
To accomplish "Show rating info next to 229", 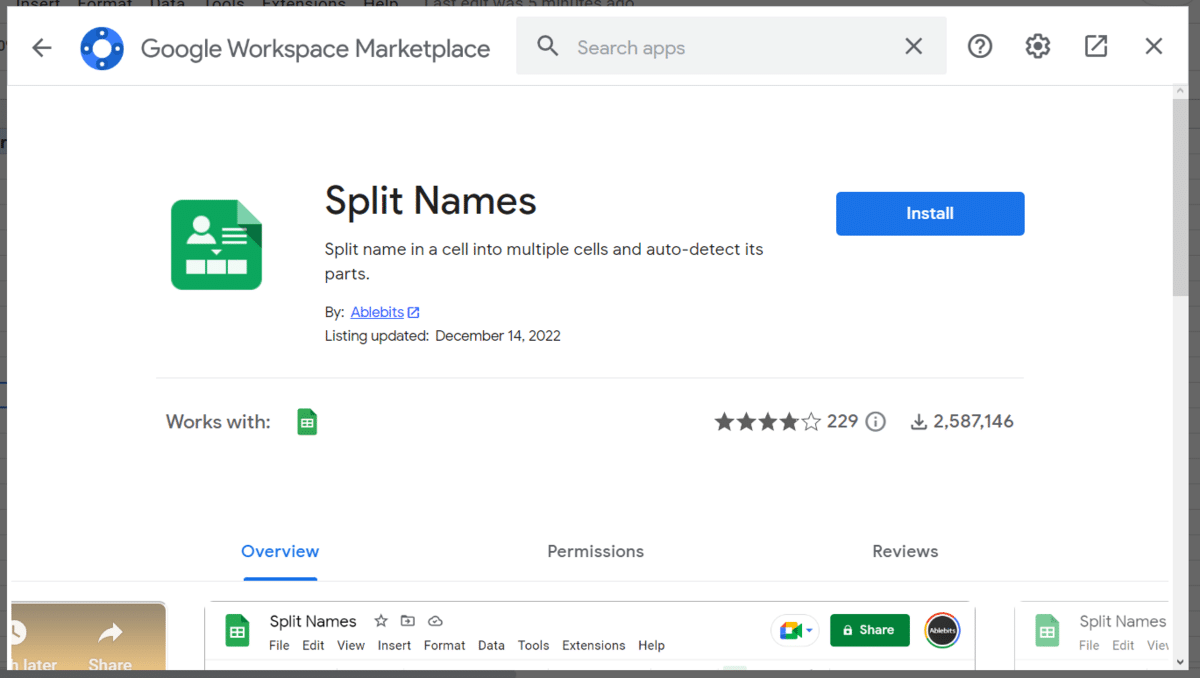I will (x=876, y=422).
